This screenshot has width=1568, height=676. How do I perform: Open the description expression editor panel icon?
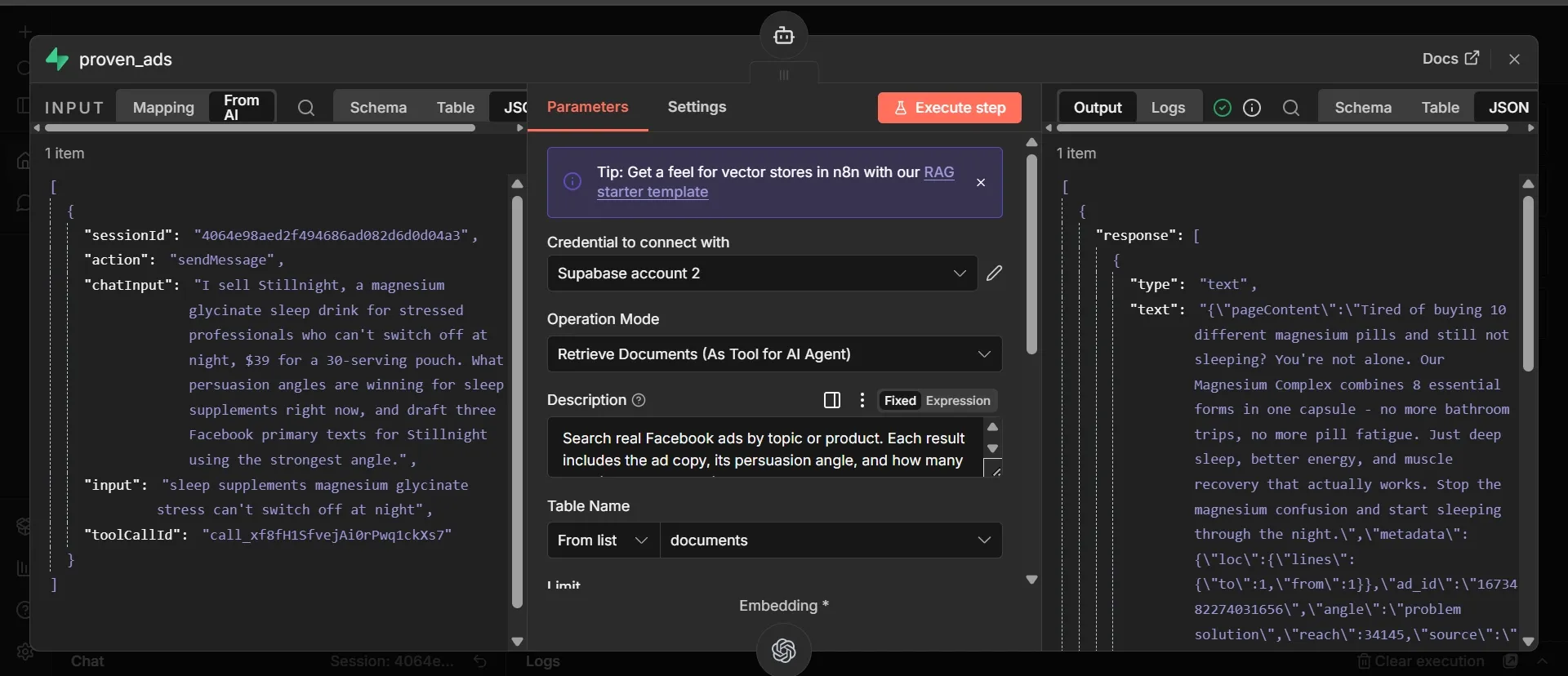coord(832,400)
